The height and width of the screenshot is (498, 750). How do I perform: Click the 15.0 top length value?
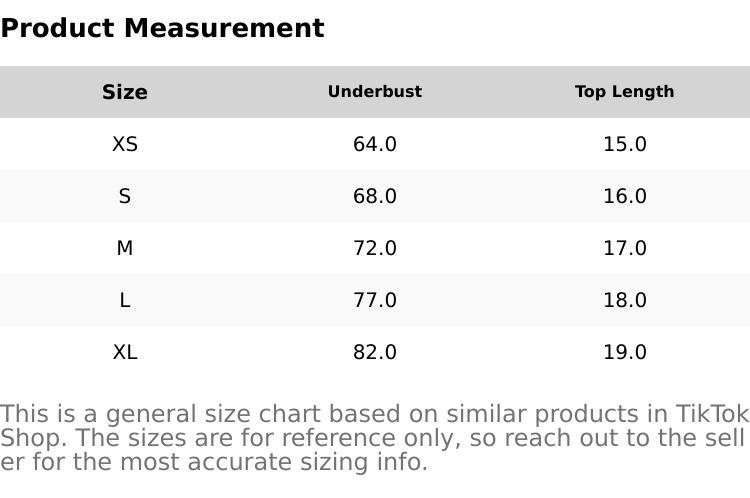(624, 144)
